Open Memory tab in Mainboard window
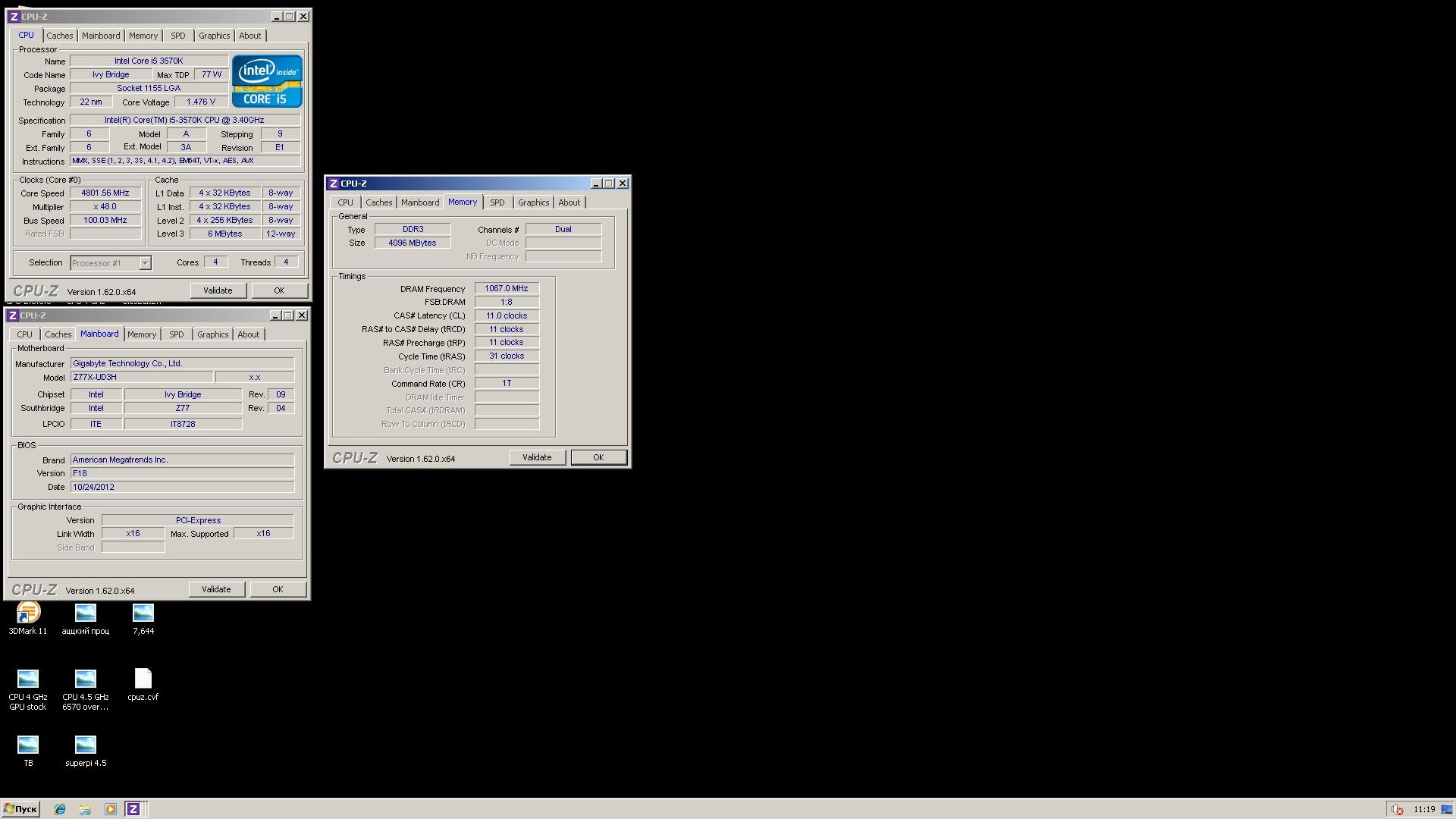Viewport: 1456px width, 819px height. 141,334
